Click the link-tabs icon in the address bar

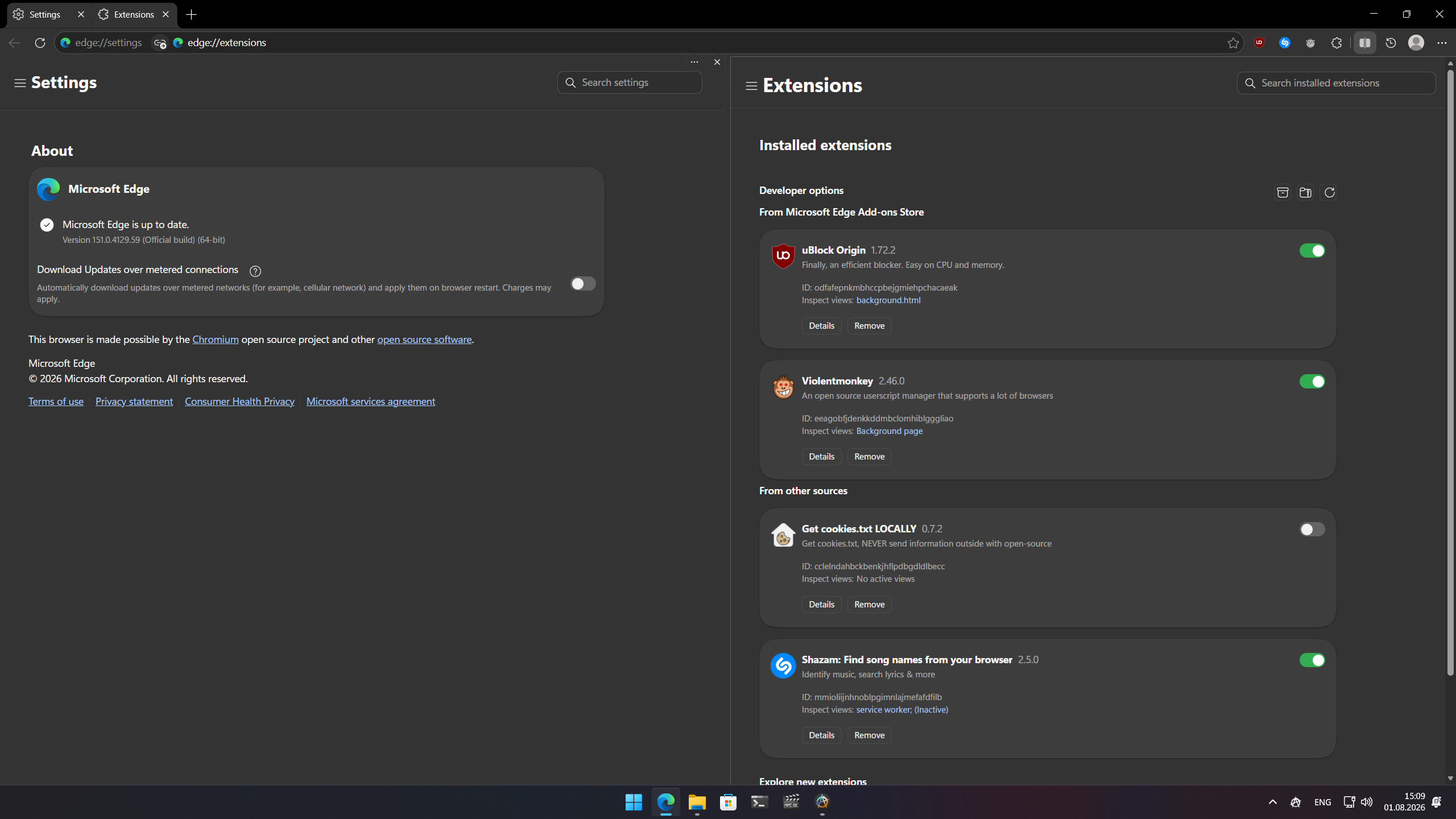click(160, 43)
